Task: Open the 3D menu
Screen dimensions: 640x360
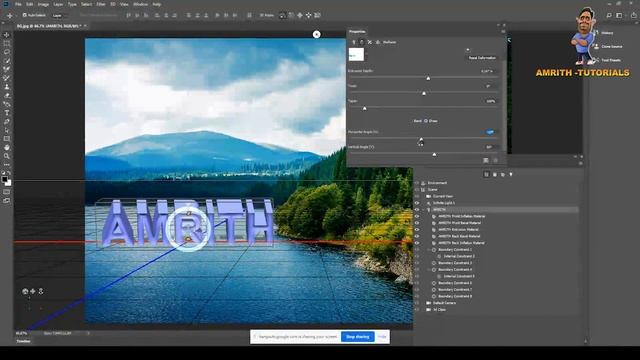Action: click(113, 4)
